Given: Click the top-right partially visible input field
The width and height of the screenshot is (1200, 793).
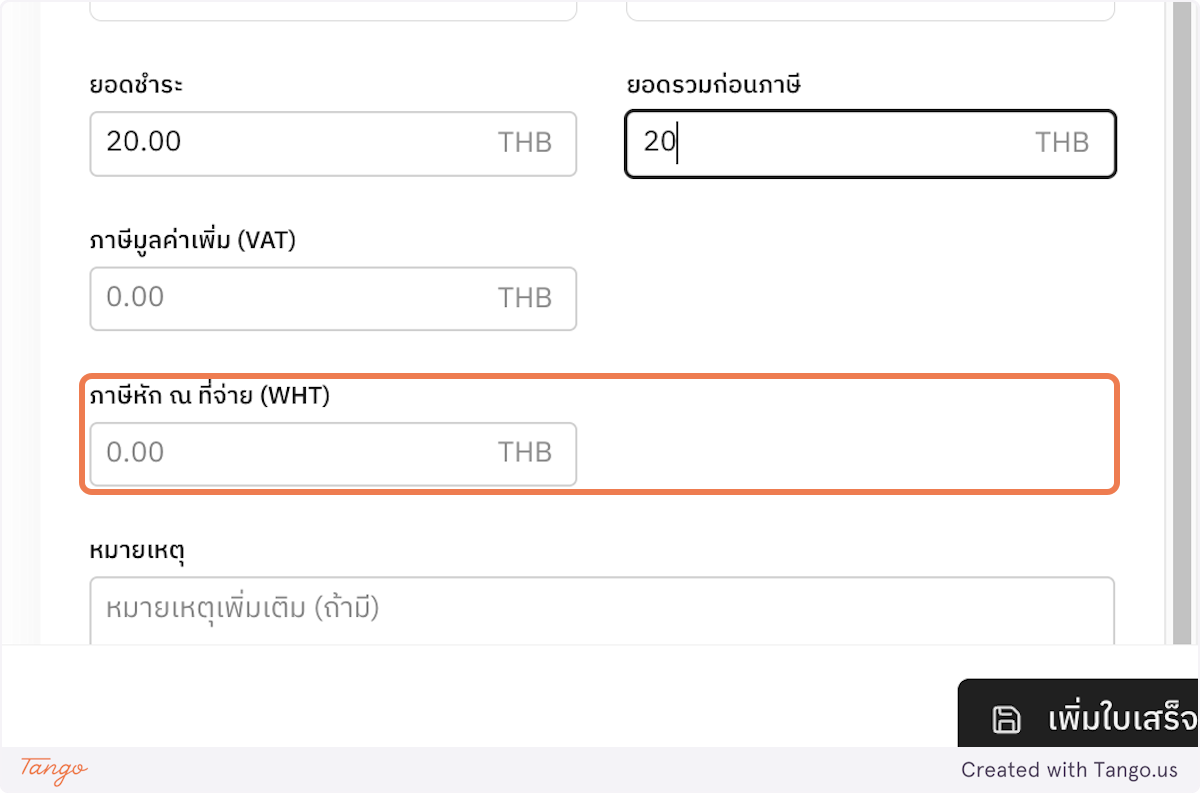Looking at the screenshot, I should tap(870, 8).
